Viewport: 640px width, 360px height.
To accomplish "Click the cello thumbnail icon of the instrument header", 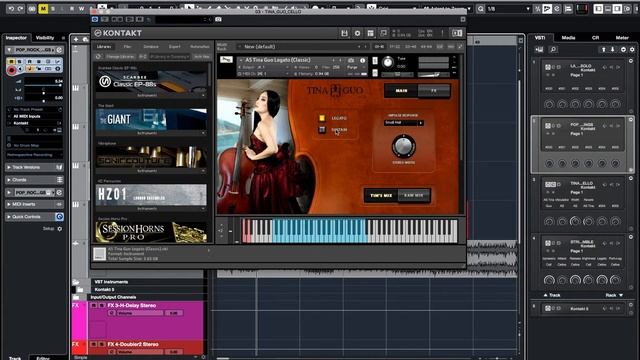I will point(226,60).
